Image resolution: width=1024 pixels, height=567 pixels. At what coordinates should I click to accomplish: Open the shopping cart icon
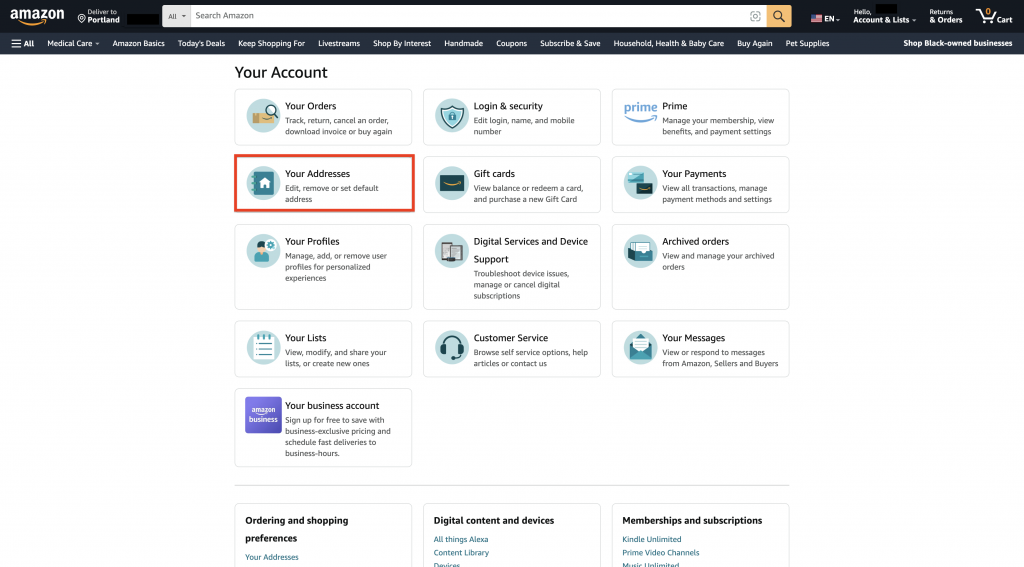click(994, 16)
